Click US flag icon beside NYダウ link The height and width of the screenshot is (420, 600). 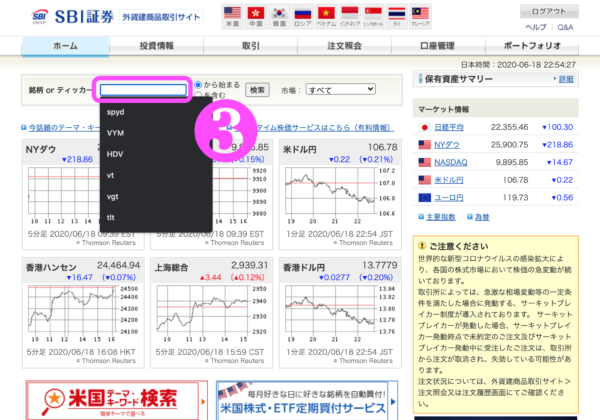coord(424,145)
